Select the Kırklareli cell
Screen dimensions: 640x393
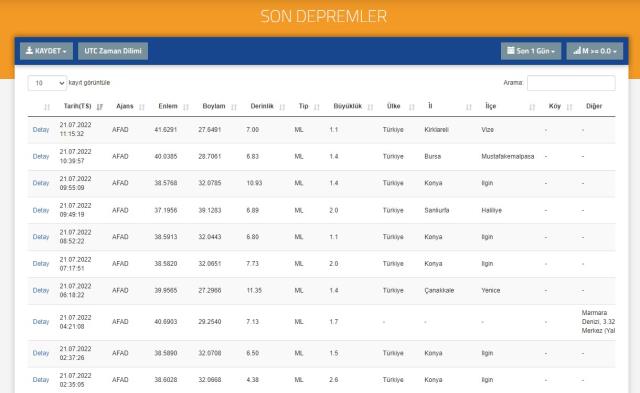coord(436,130)
